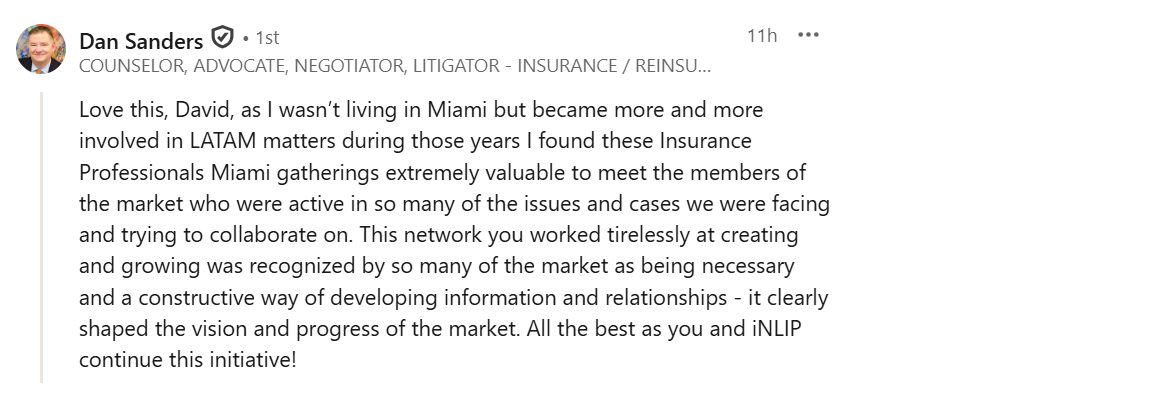Viewport: 1152px width, 405px height.
Task: Open Dan Sanders' profile photo
Action: pos(41,49)
